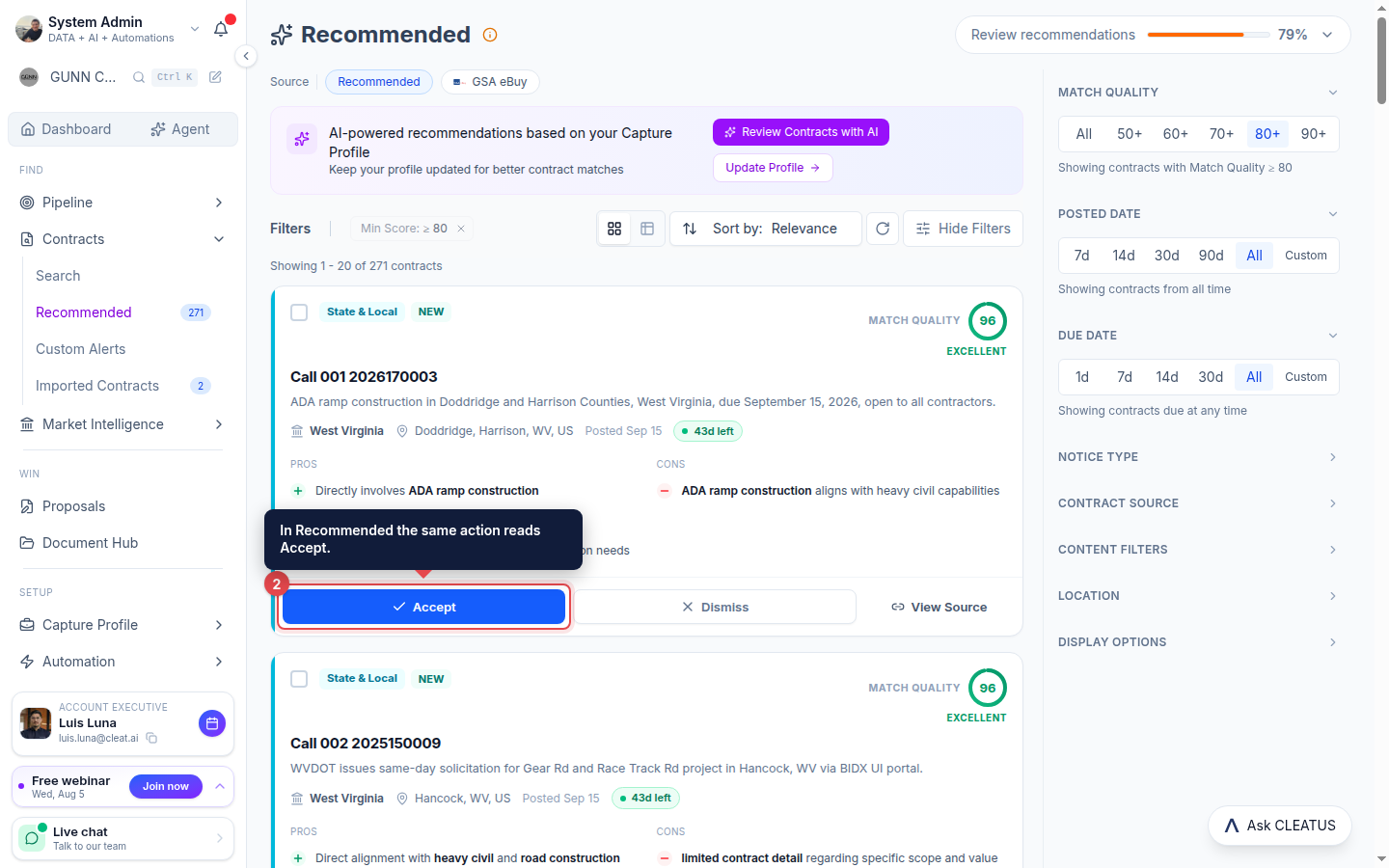
Task: Open System Admin account dropdown
Action: pyautogui.click(x=195, y=29)
